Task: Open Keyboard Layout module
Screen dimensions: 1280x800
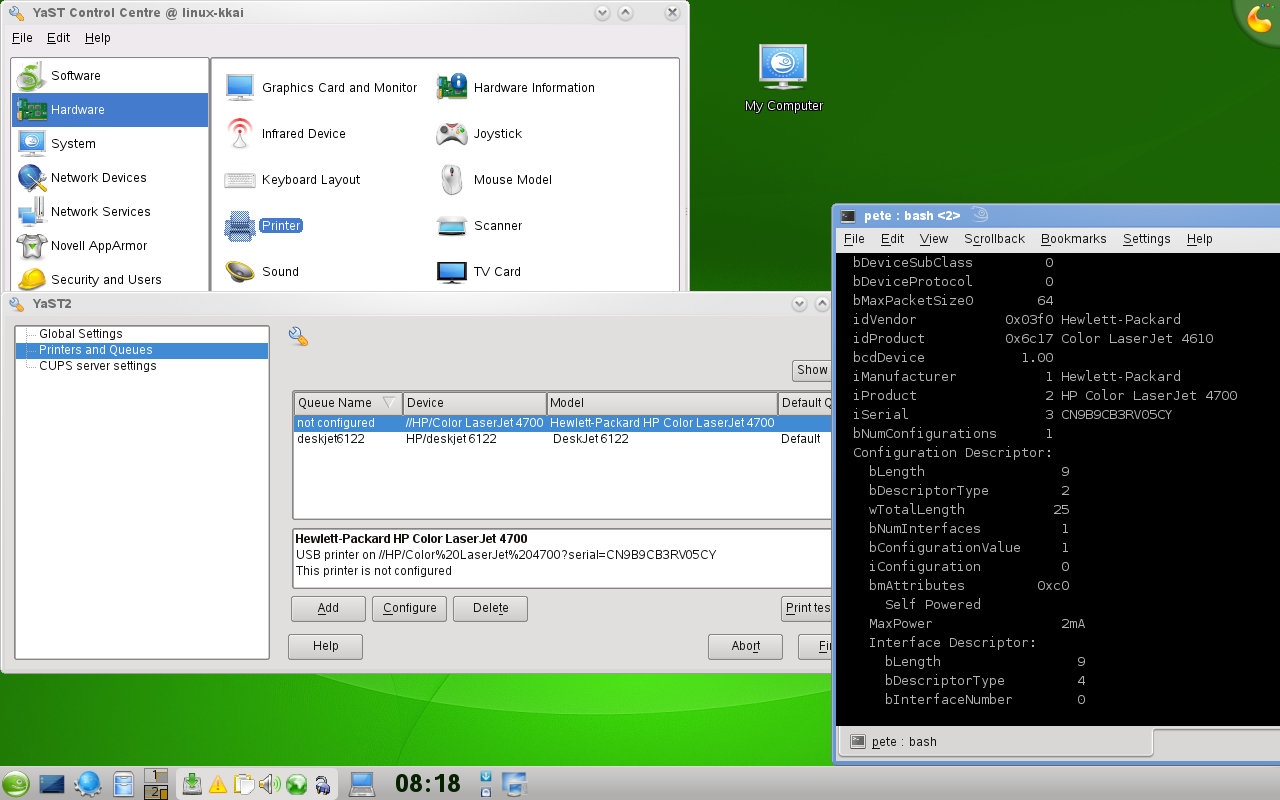Action: tap(292, 180)
